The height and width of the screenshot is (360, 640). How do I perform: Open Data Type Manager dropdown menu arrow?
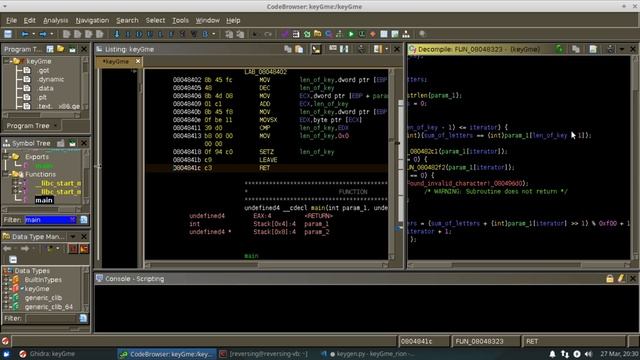tap(73, 237)
